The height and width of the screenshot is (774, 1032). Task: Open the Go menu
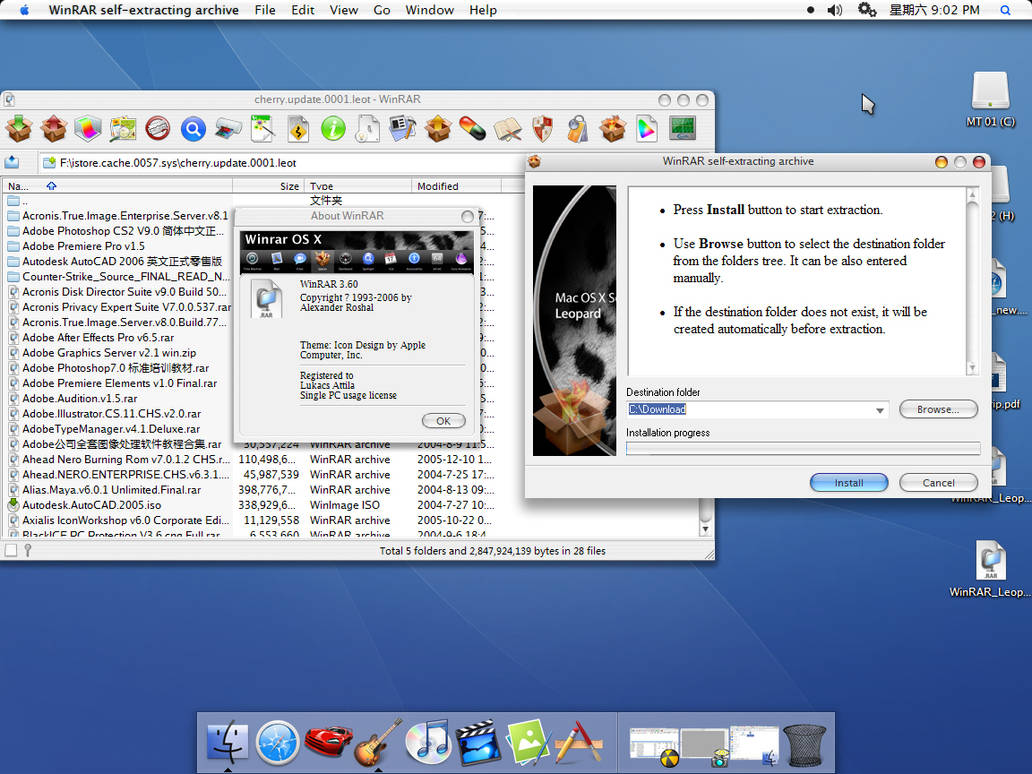coord(382,10)
